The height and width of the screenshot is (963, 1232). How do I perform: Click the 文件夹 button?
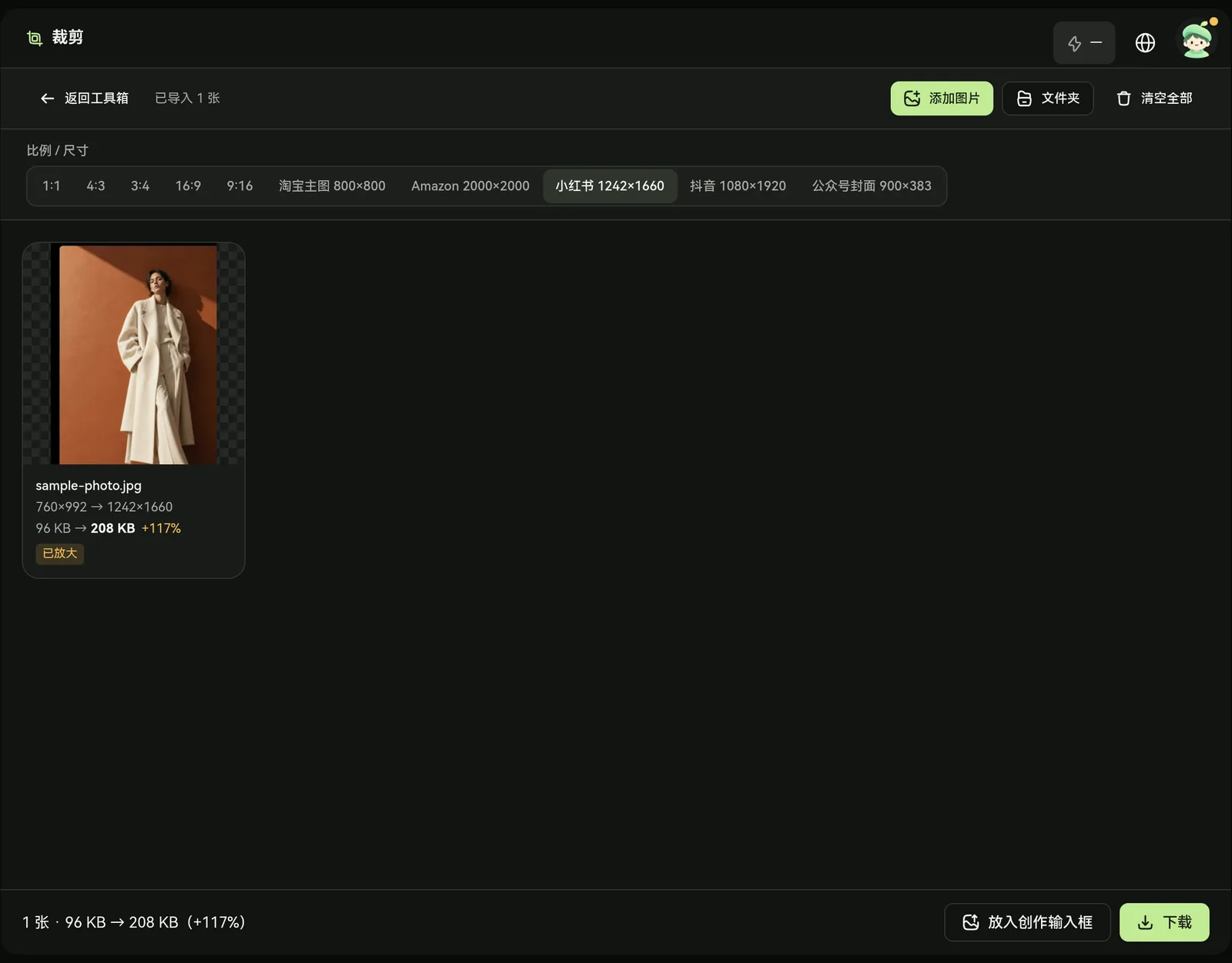click(x=1048, y=99)
